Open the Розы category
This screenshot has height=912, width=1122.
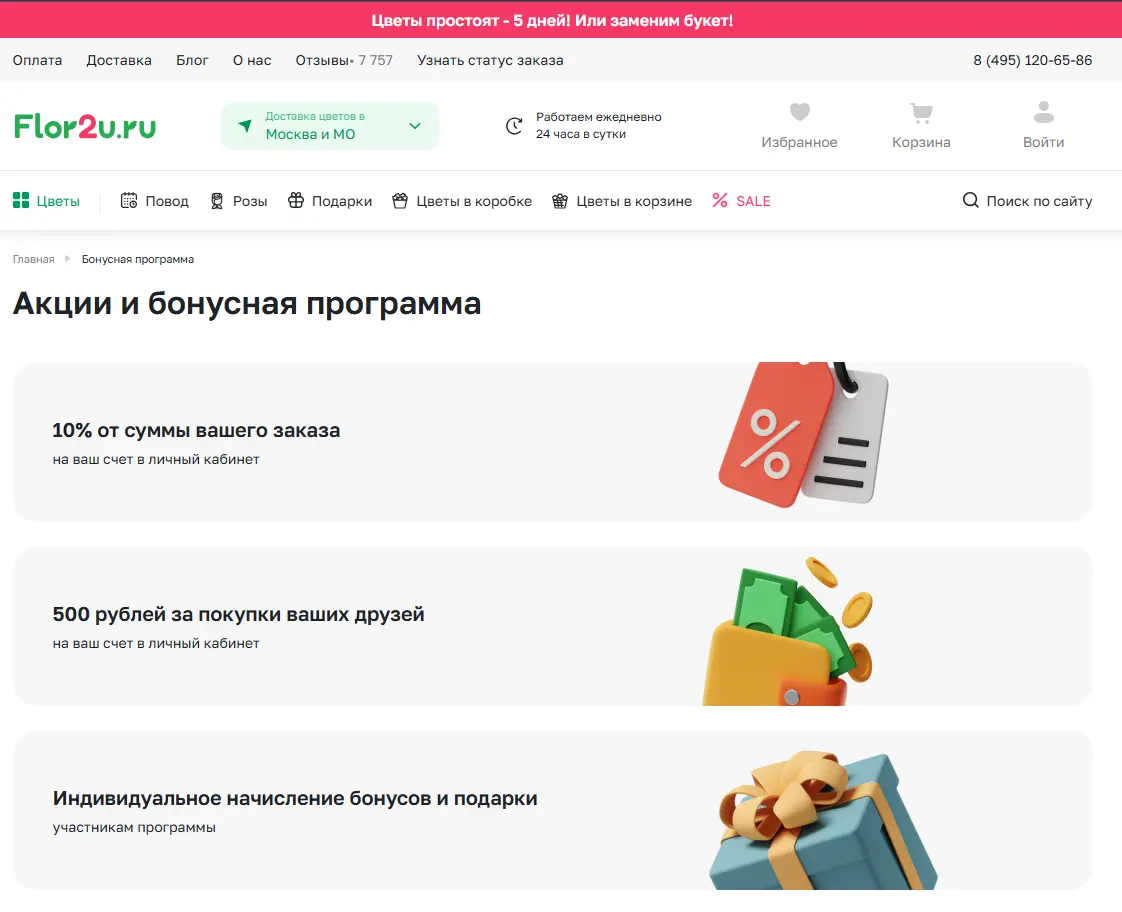[x=239, y=201]
